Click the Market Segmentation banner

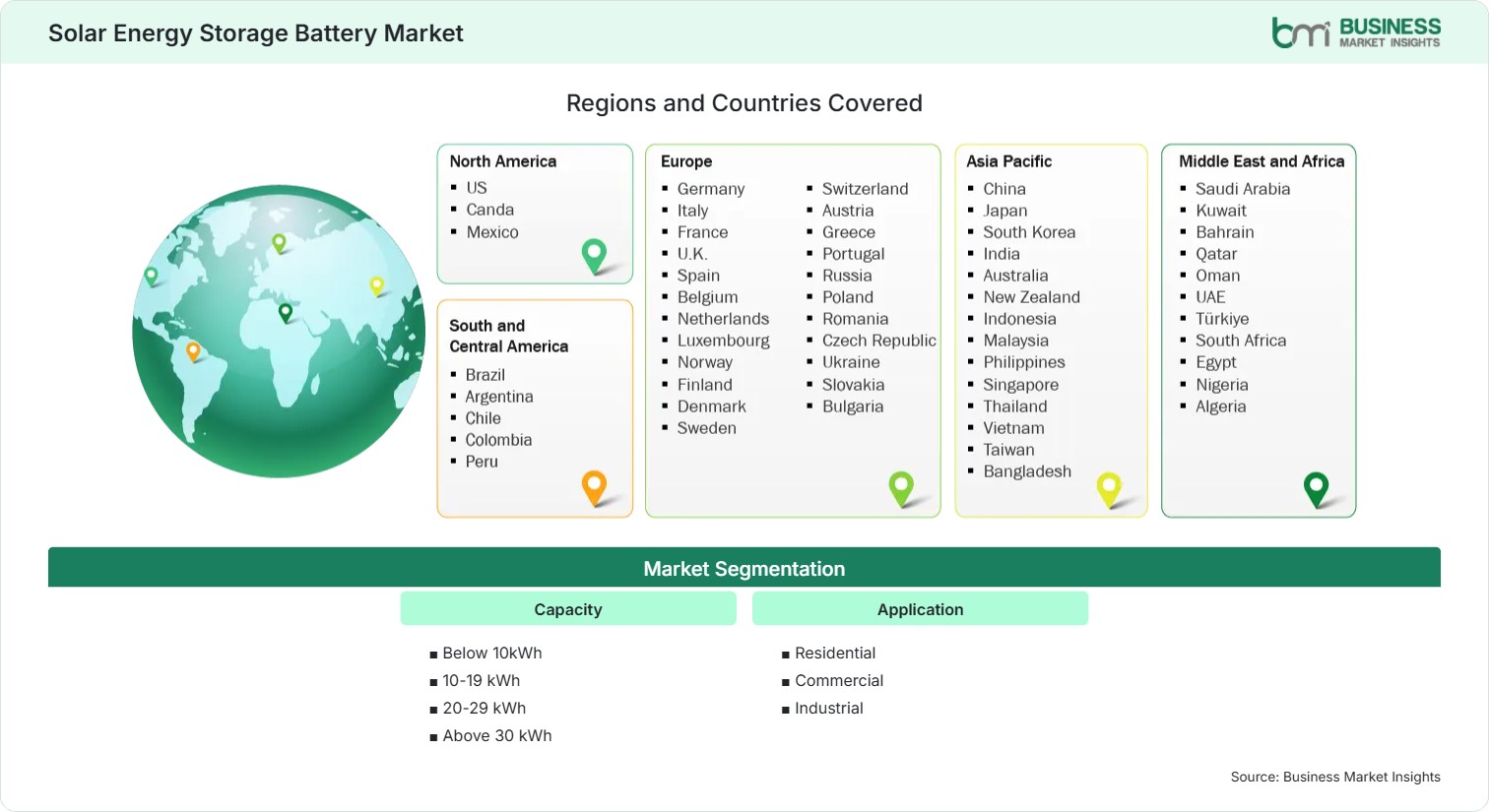pos(744,568)
